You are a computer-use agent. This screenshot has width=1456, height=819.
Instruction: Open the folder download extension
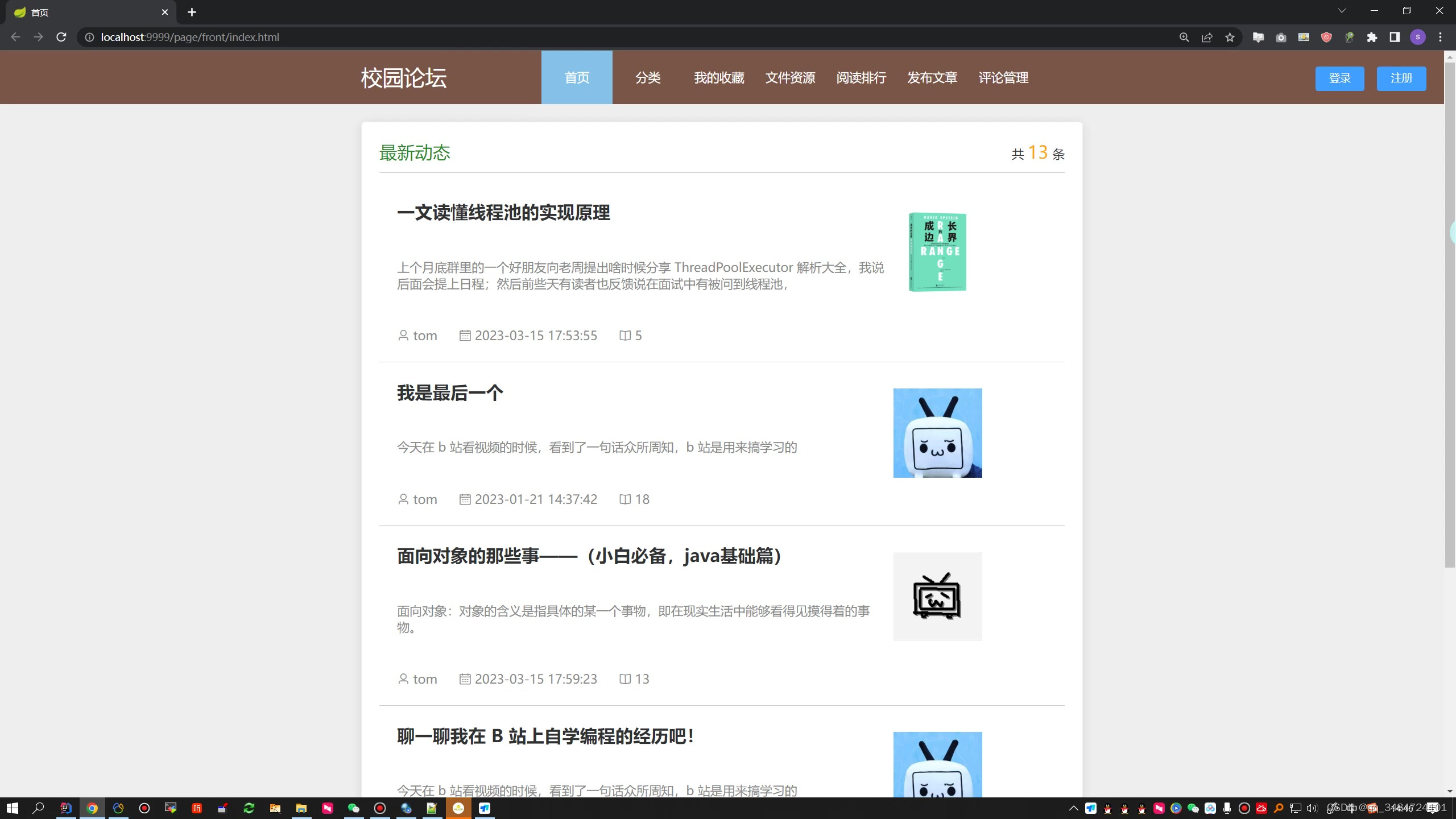[1258, 37]
